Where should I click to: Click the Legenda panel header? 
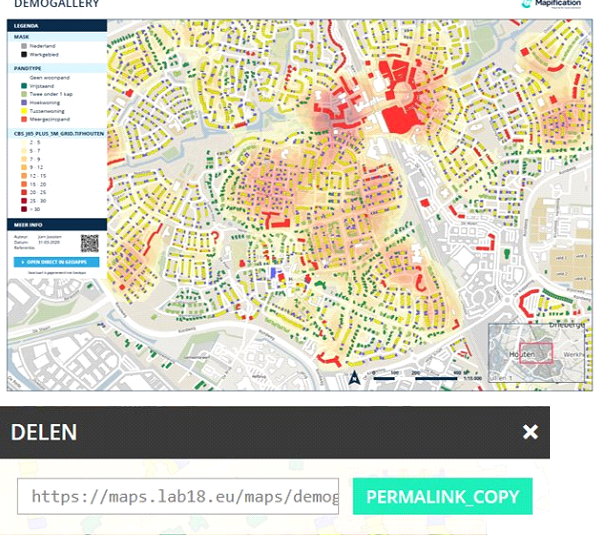click(x=57, y=26)
